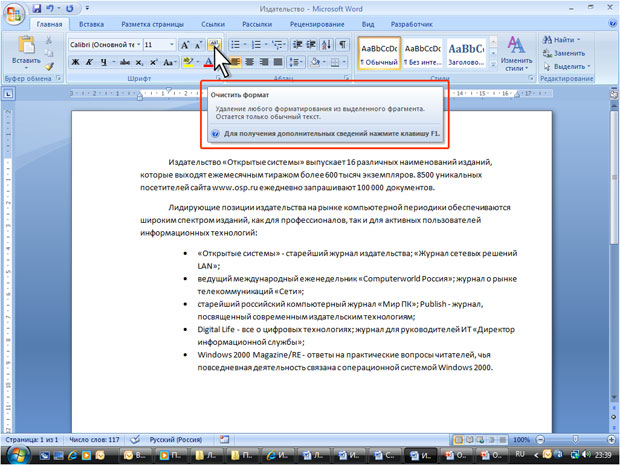Screen dimensions: 620x465
Task: Apply the Обычный style
Action: tap(379, 53)
